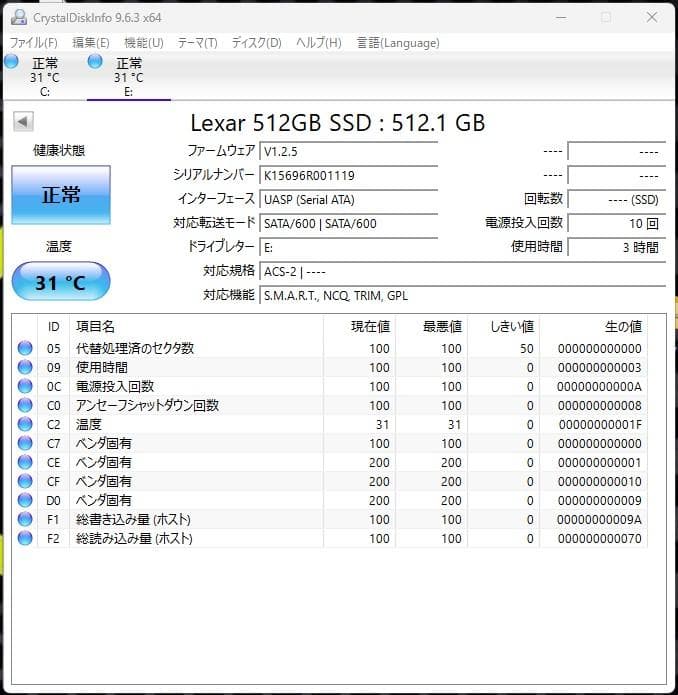The height and width of the screenshot is (695, 678).
Task: Click status orb for attribute CE
Action: (x=25, y=462)
